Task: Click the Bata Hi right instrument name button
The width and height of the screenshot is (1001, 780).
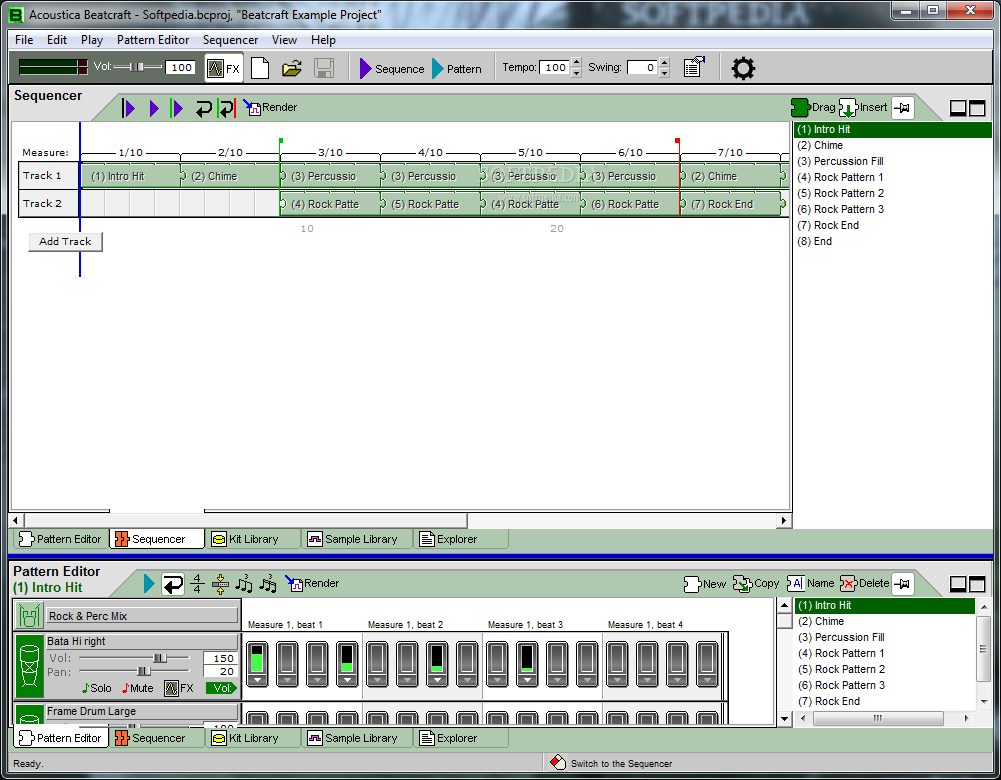Action: pyautogui.click(x=142, y=641)
